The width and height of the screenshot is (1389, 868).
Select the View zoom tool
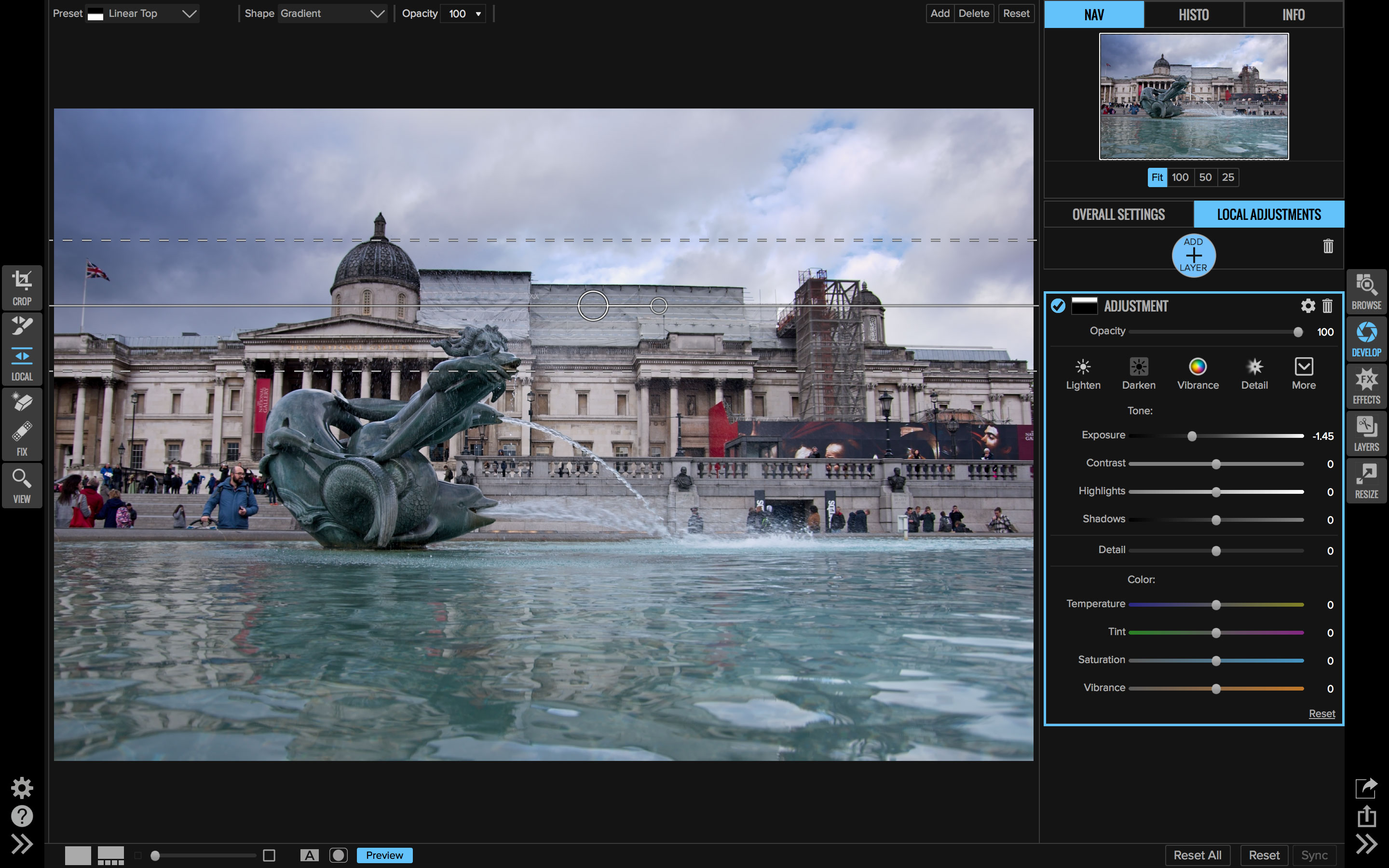(22, 486)
